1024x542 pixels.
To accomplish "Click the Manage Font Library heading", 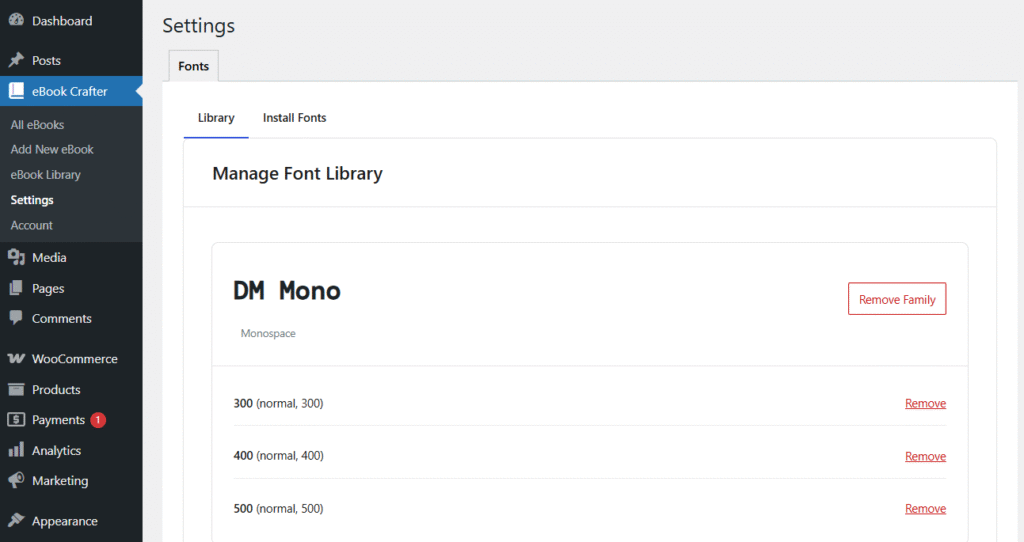I will (x=297, y=174).
